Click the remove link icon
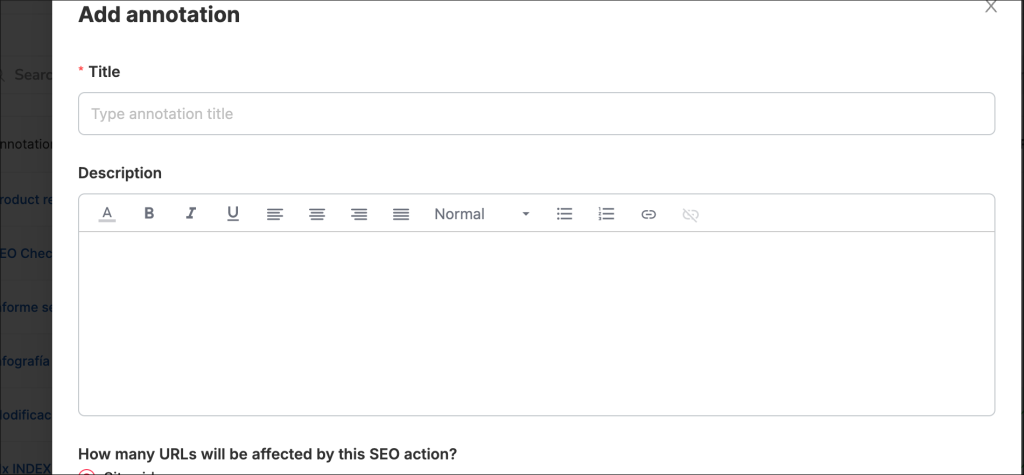Viewport: 1024px width, 475px height. 690,214
